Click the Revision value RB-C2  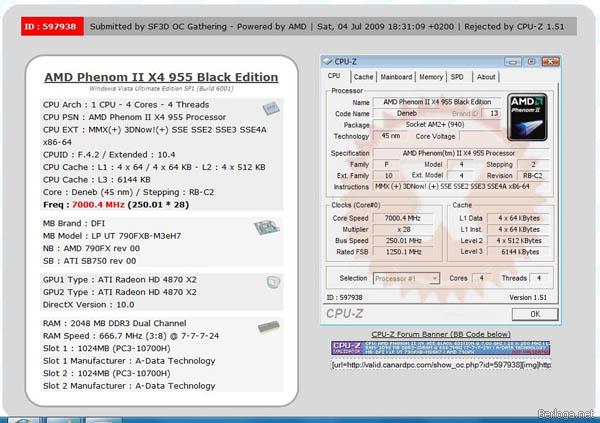point(533,176)
